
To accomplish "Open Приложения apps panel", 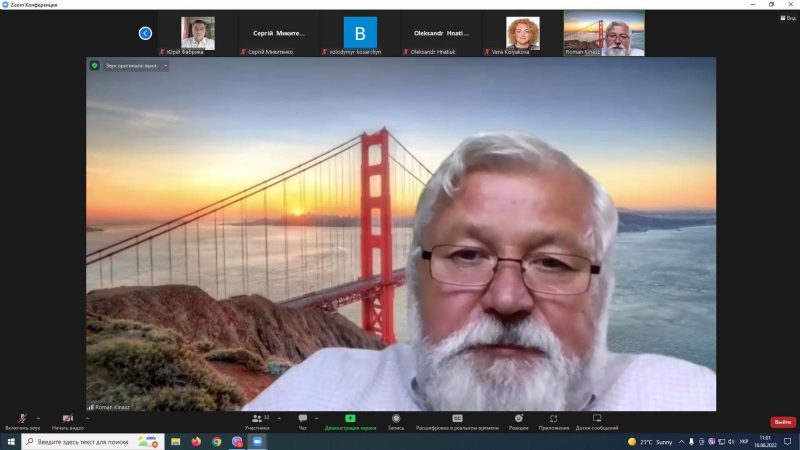I will (553, 418).
